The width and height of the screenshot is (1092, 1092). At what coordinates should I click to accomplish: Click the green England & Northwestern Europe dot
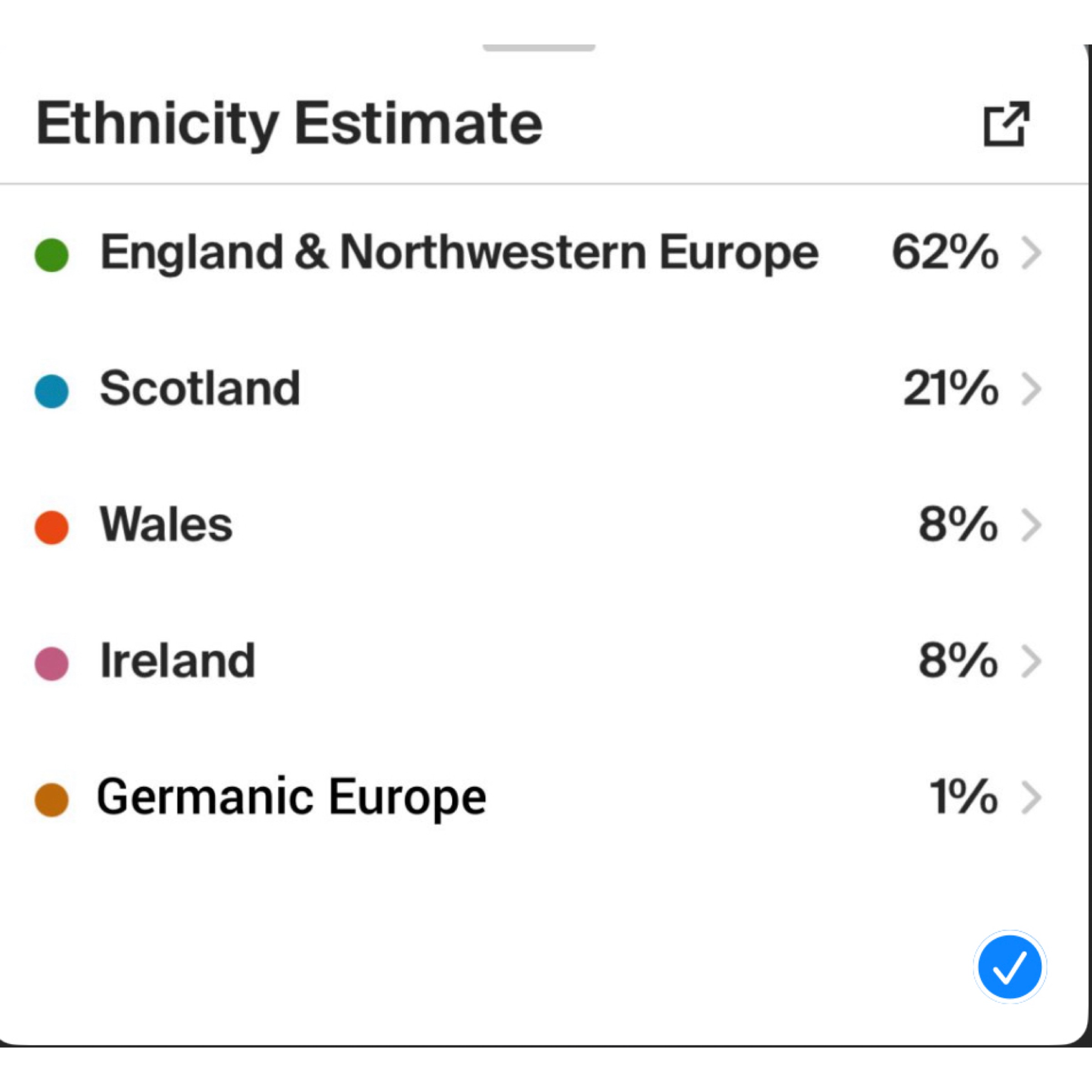(x=51, y=255)
